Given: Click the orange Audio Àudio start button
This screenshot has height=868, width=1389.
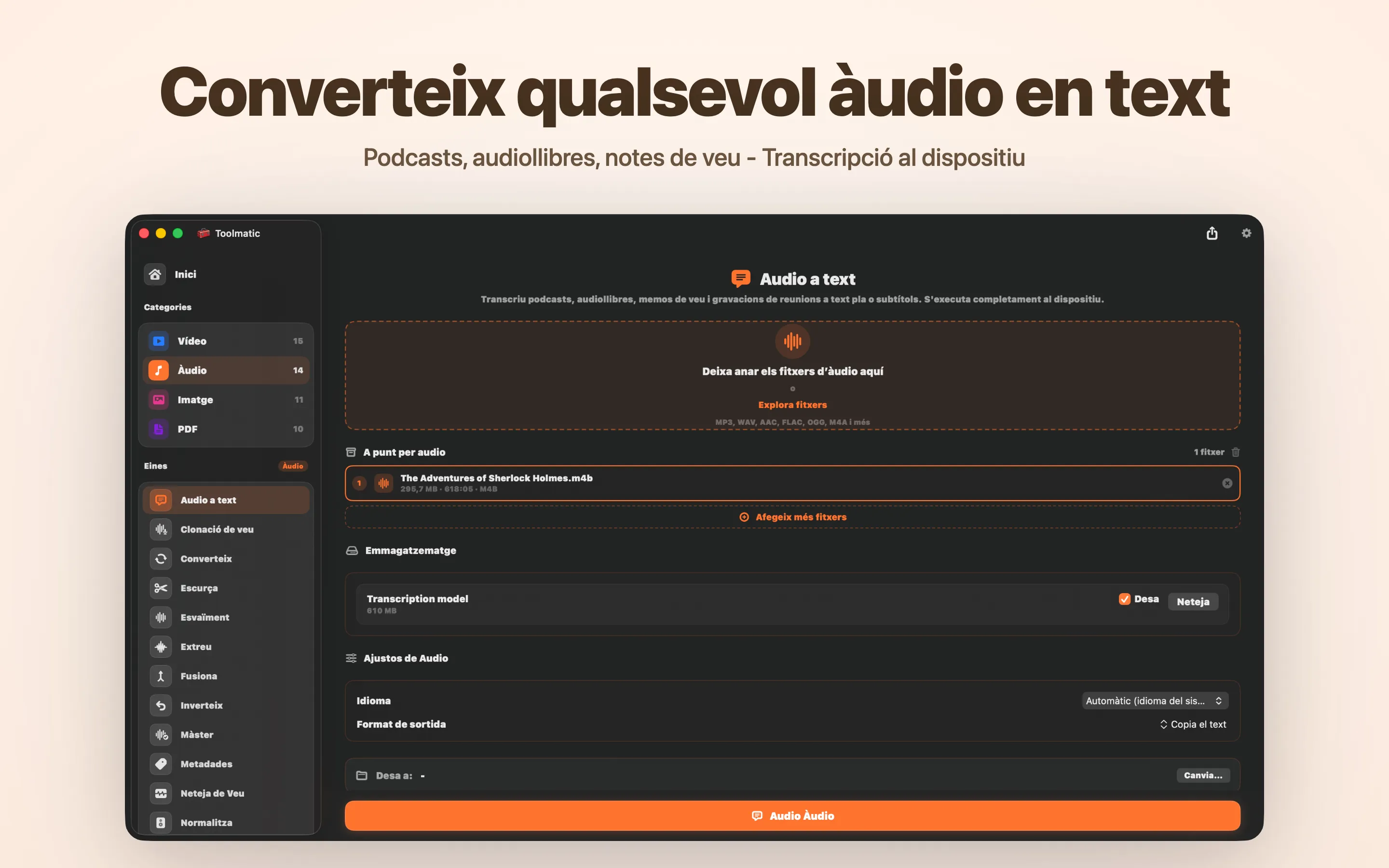Looking at the screenshot, I should click(x=793, y=816).
